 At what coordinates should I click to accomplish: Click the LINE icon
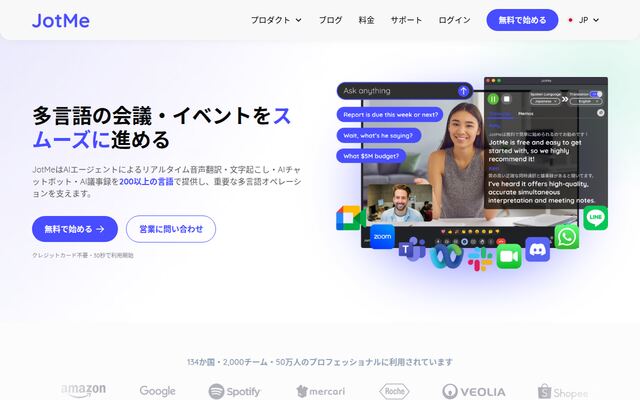595,218
